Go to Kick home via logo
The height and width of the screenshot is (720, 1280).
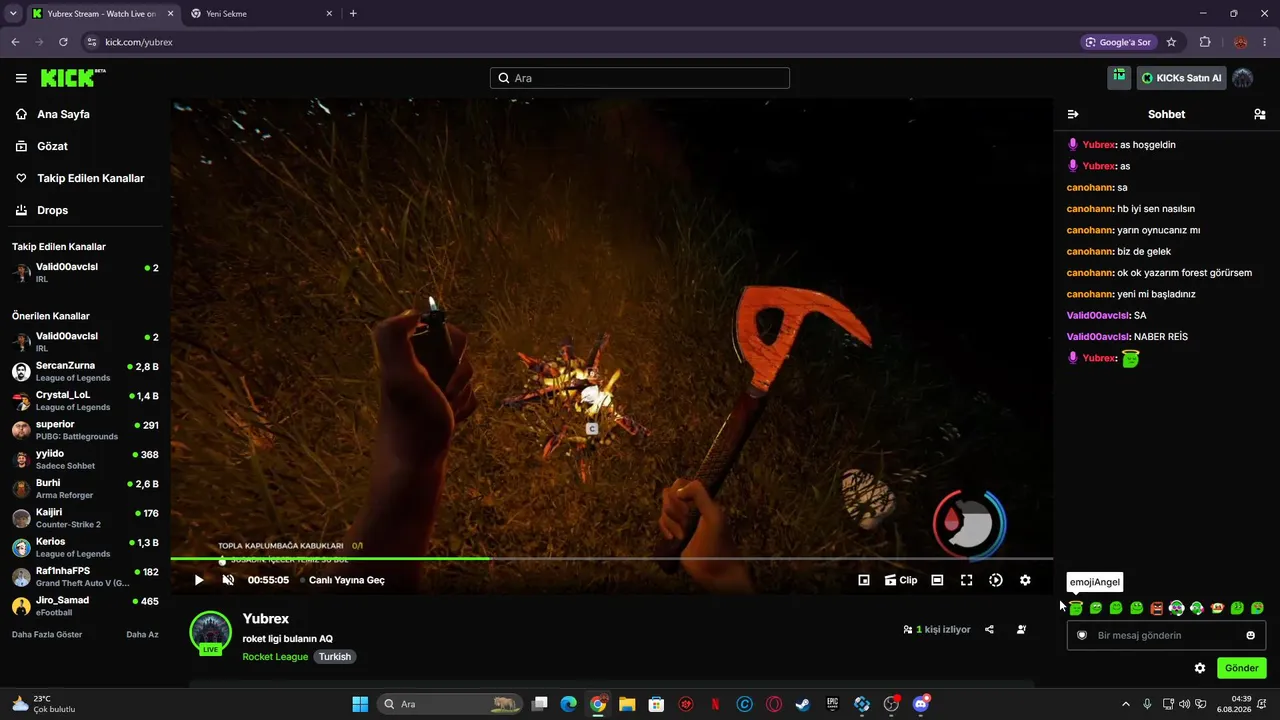(72, 78)
